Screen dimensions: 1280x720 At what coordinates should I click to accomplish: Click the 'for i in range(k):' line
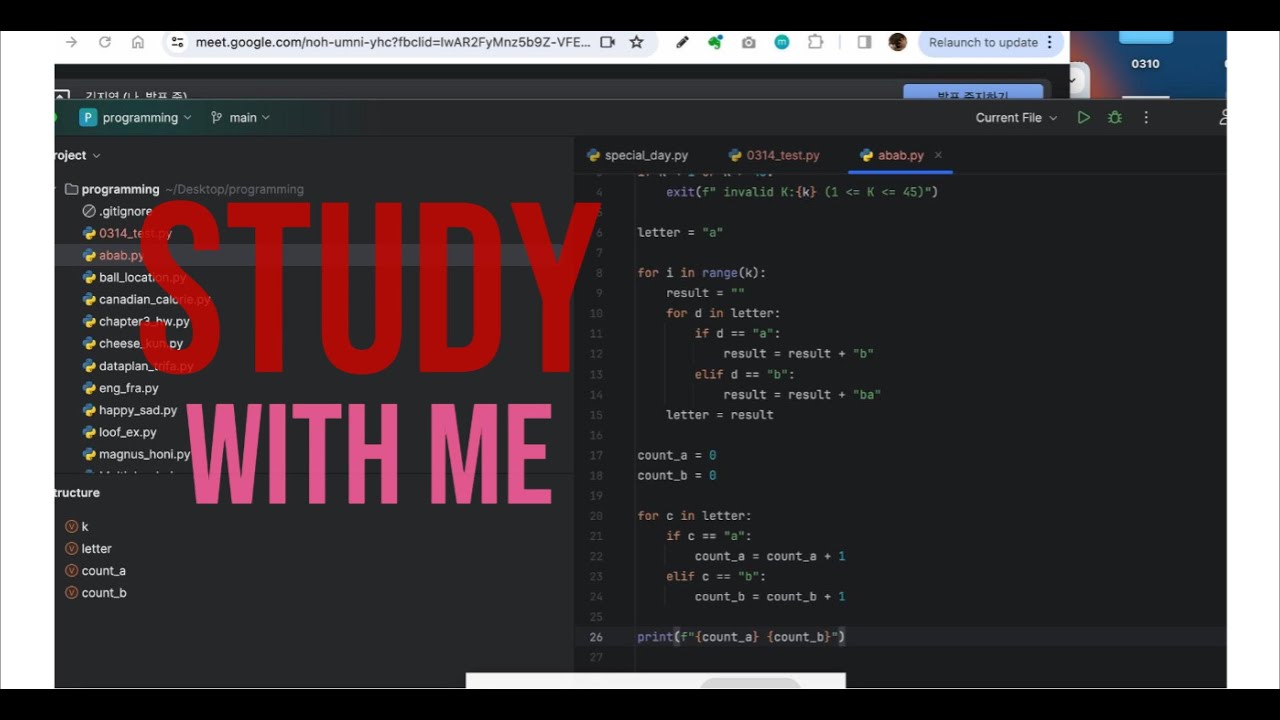click(701, 272)
